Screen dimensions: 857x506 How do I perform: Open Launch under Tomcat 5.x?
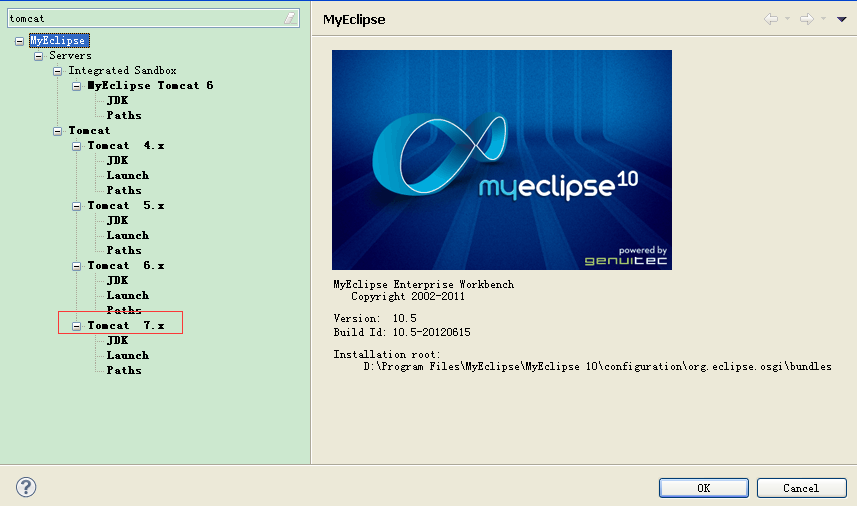(127, 236)
